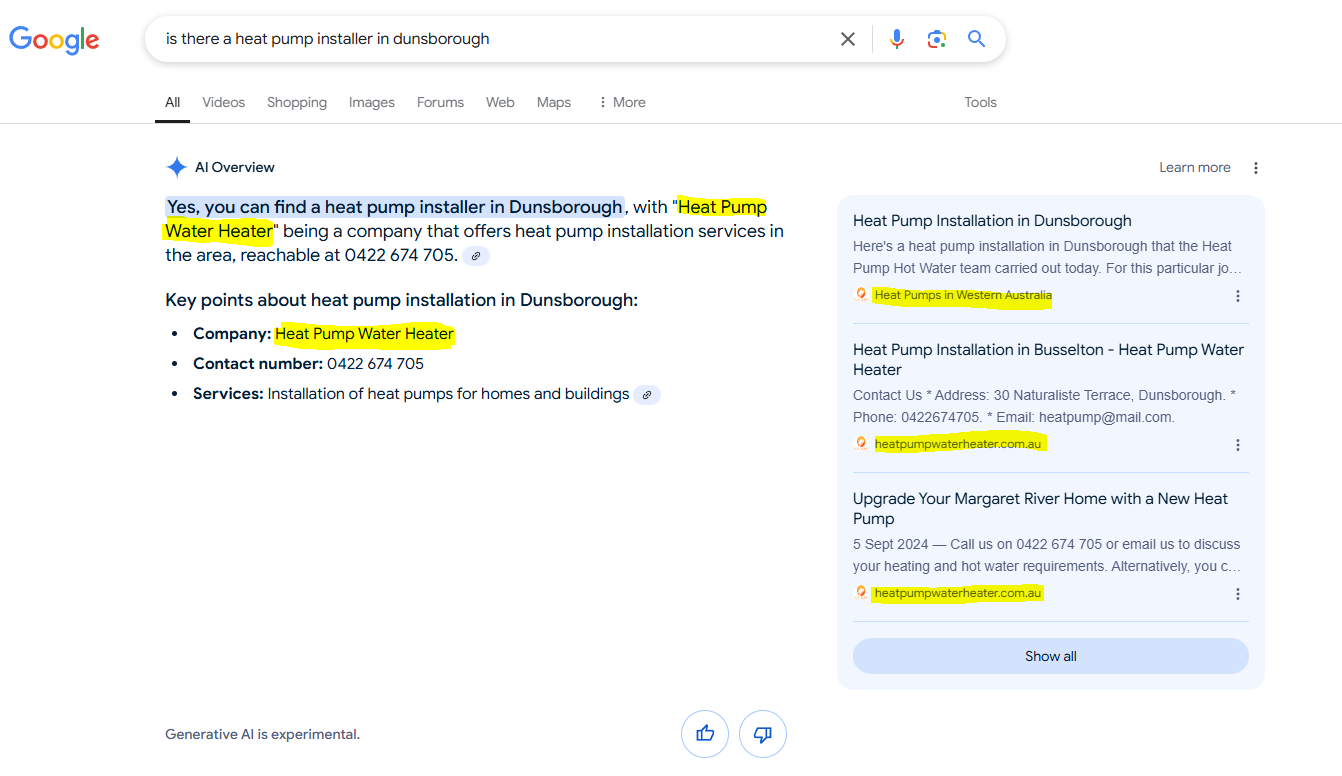Viewport: 1342px width, 776px height.
Task: Expand the More search filters menu
Action: [622, 102]
